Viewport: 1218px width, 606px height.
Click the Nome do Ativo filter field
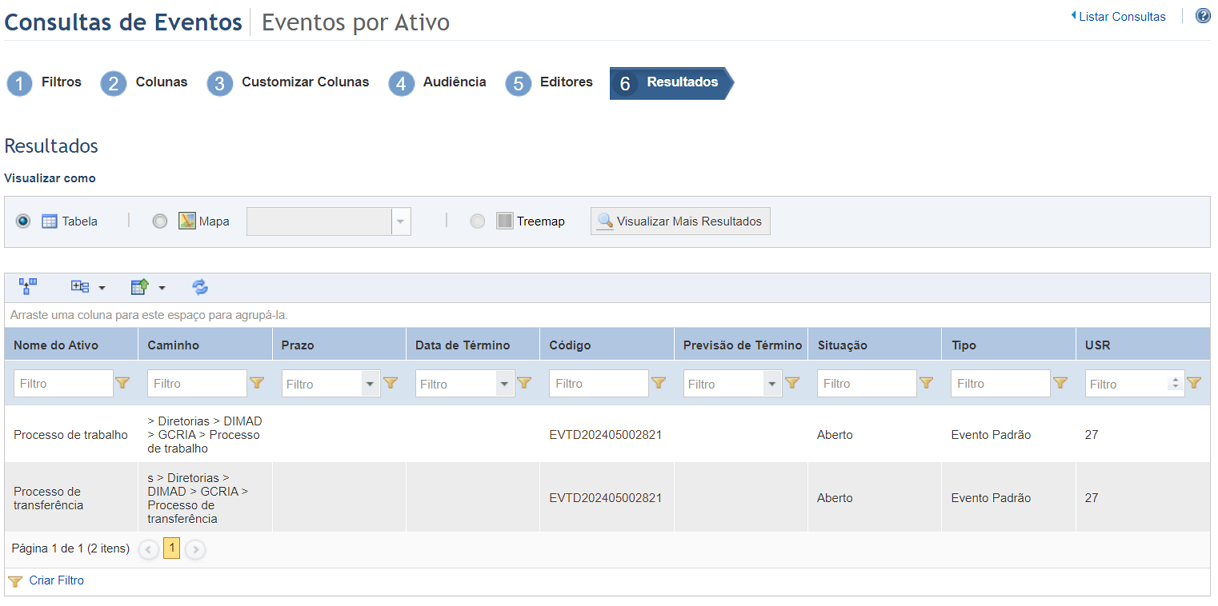coord(63,383)
